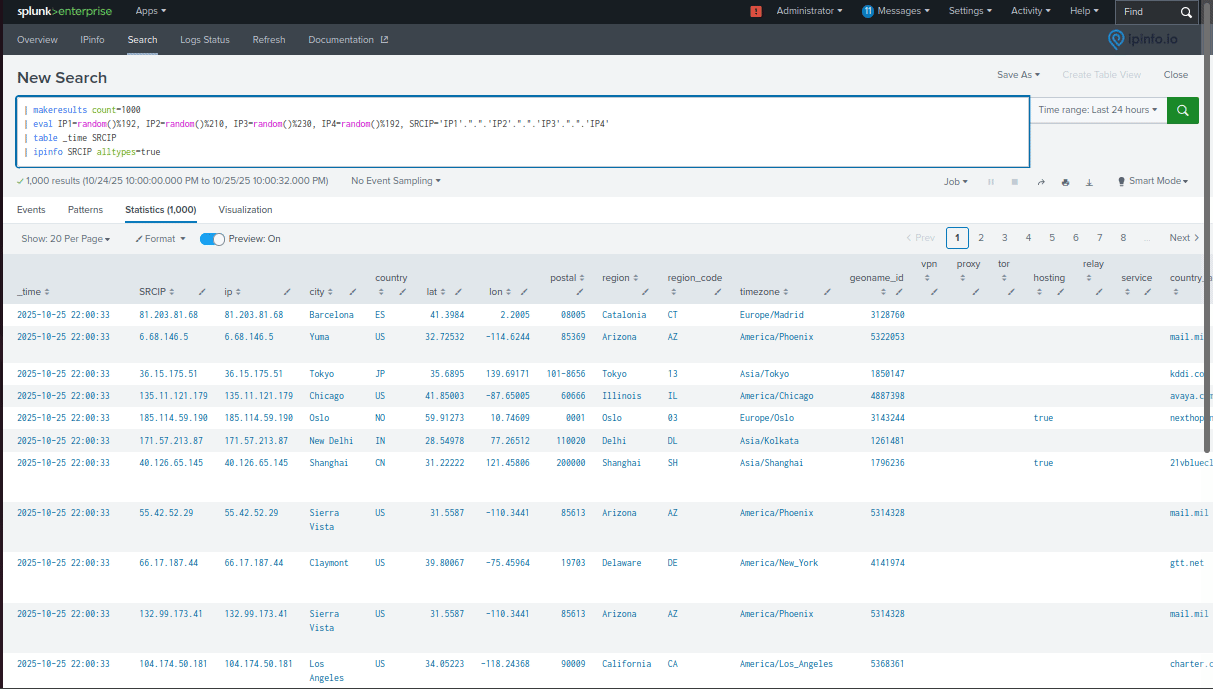
Task: Pause the running job
Action: click(x=991, y=182)
